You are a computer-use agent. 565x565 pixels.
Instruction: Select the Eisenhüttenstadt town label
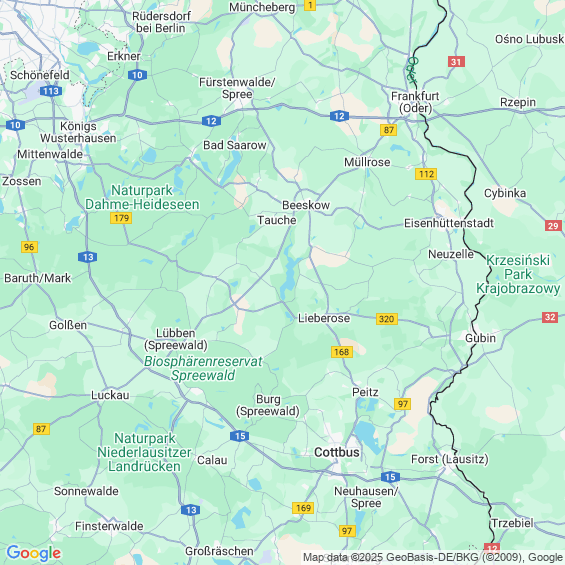(449, 223)
